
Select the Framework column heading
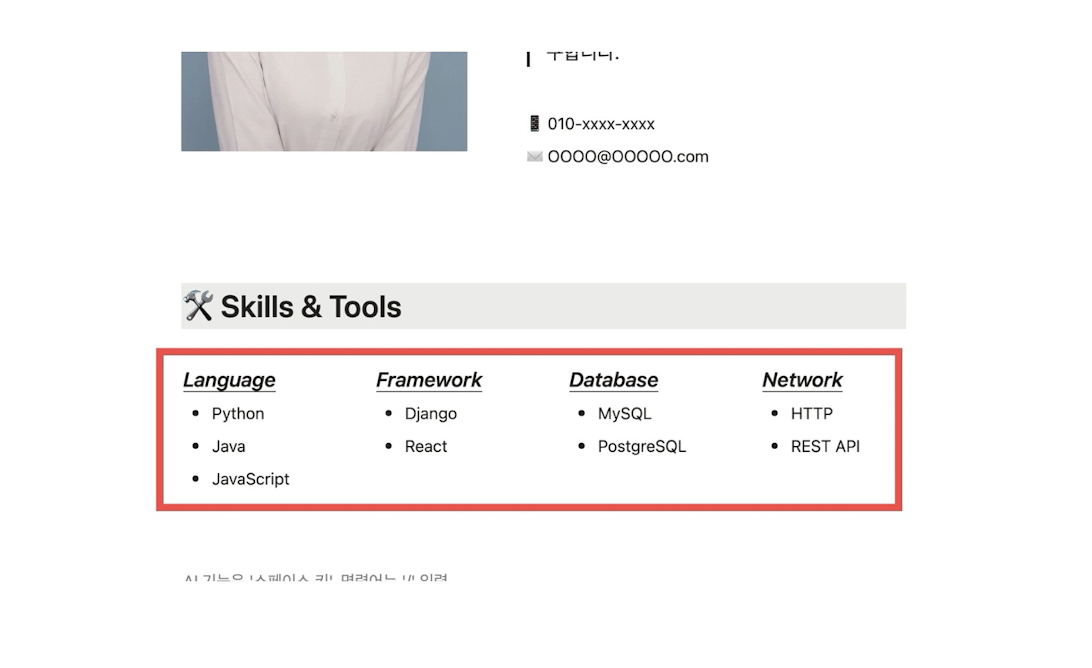pyautogui.click(x=429, y=380)
